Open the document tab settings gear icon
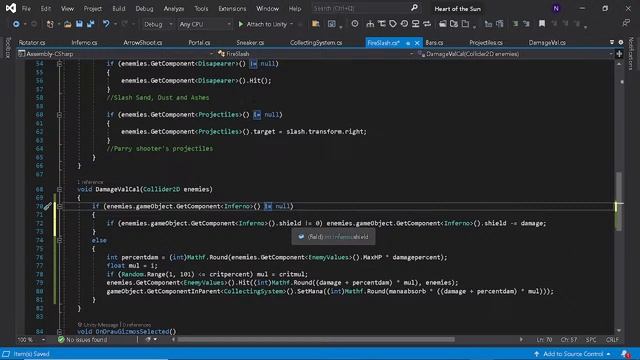The image size is (640, 360). click(x=621, y=42)
